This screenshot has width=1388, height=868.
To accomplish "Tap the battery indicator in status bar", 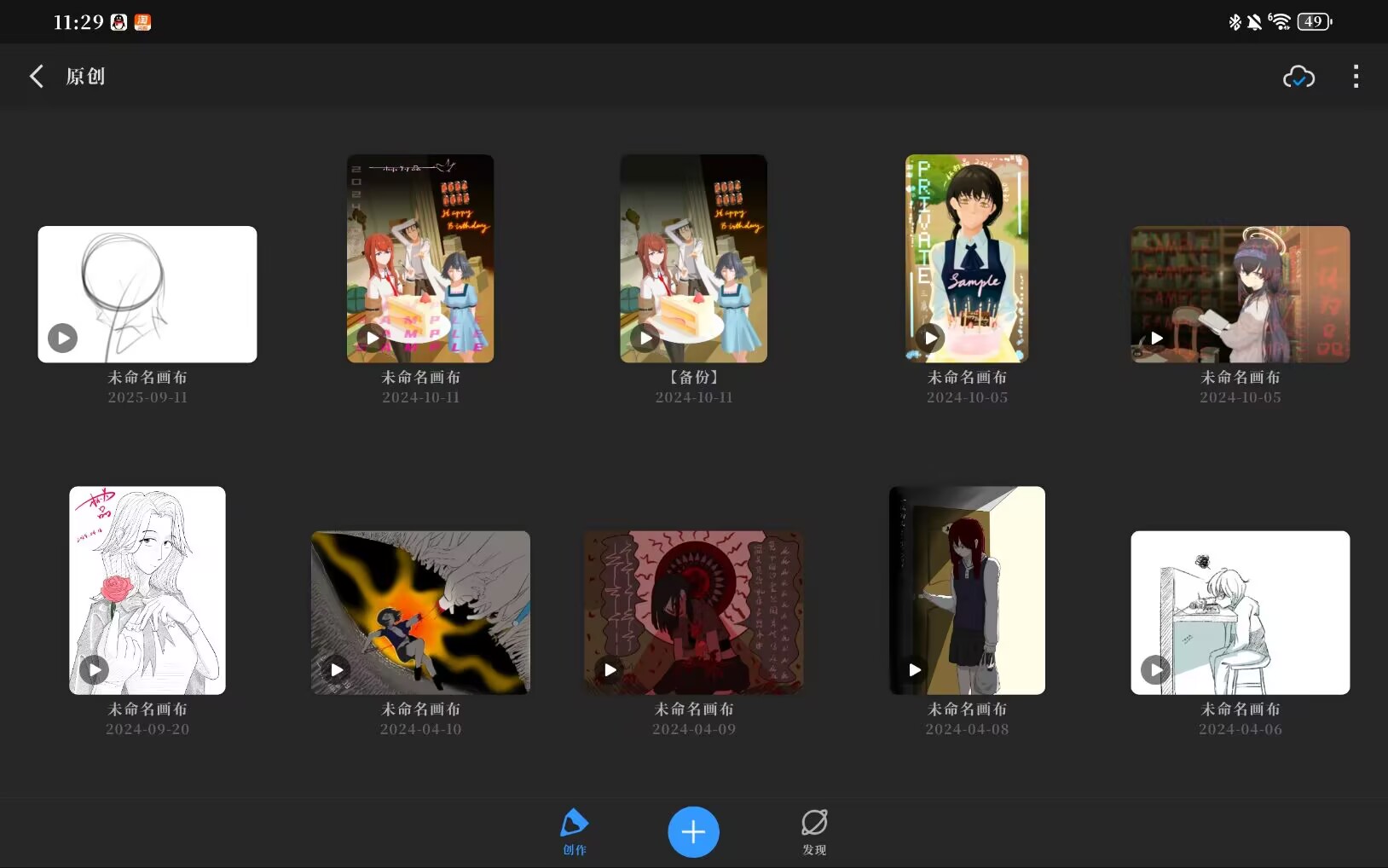I will pos(1314,22).
